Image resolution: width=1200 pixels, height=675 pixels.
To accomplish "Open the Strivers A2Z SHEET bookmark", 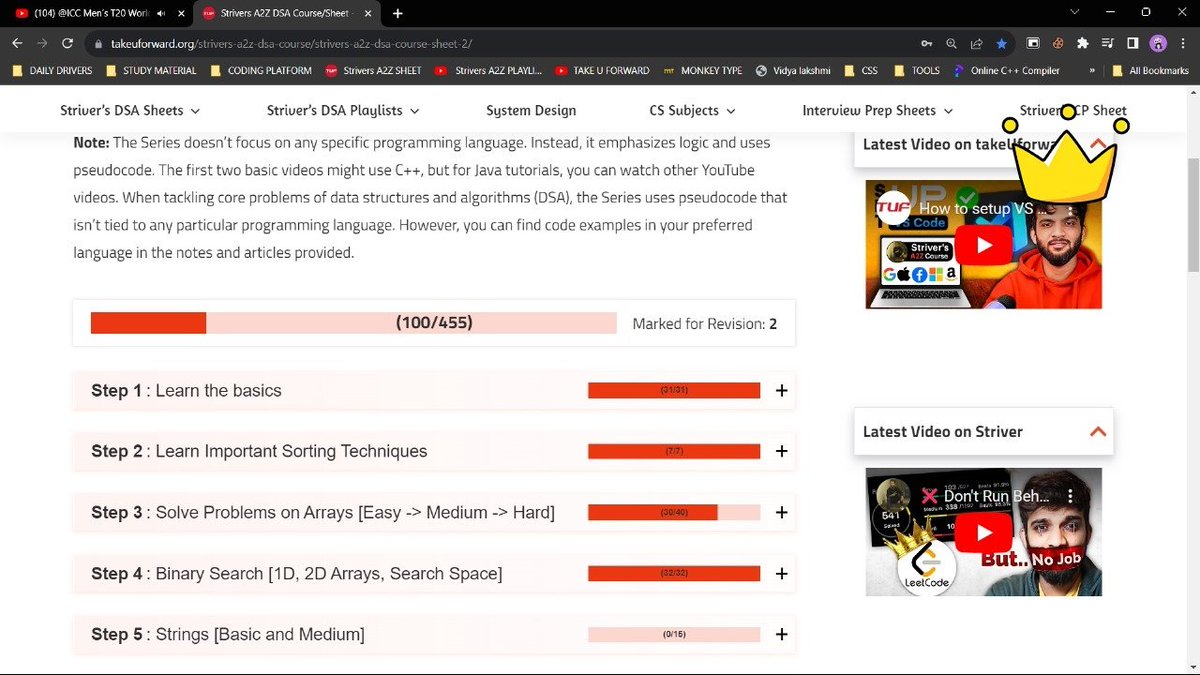I will [x=373, y=71].
